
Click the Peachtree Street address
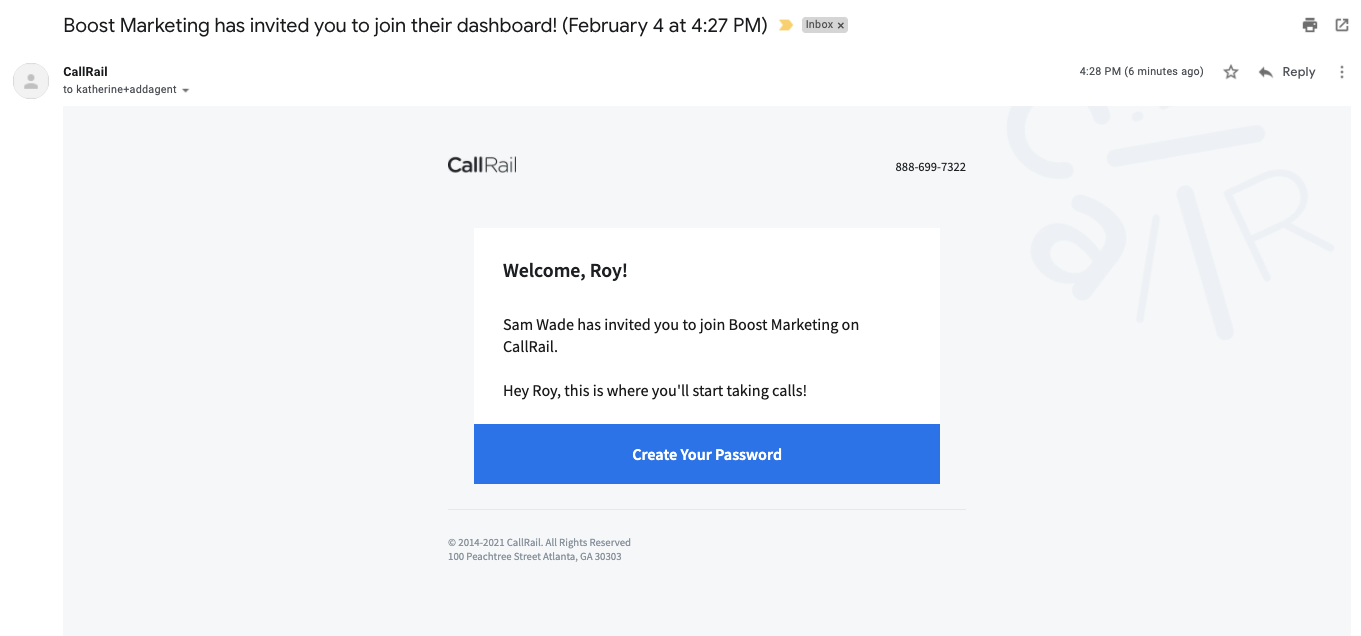[535, 557]
